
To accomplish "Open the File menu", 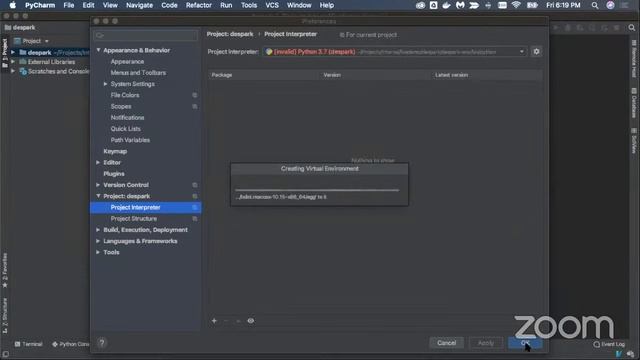I will [69, 5].
